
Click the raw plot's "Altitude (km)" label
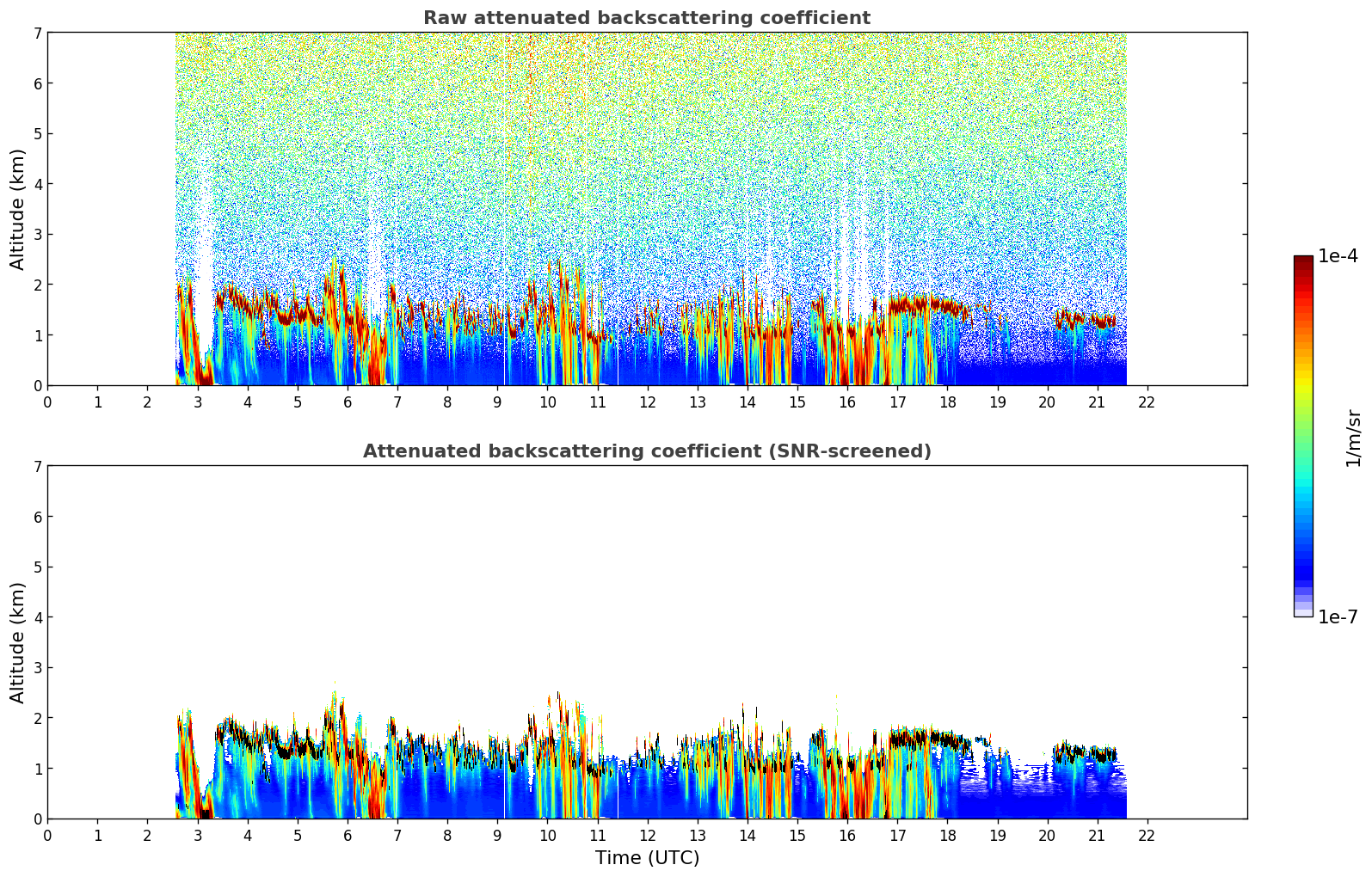point(17,209)
